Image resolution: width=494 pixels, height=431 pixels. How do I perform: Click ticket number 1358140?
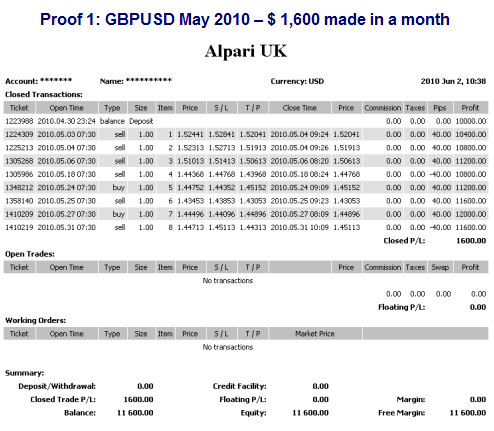pos(19,201)
